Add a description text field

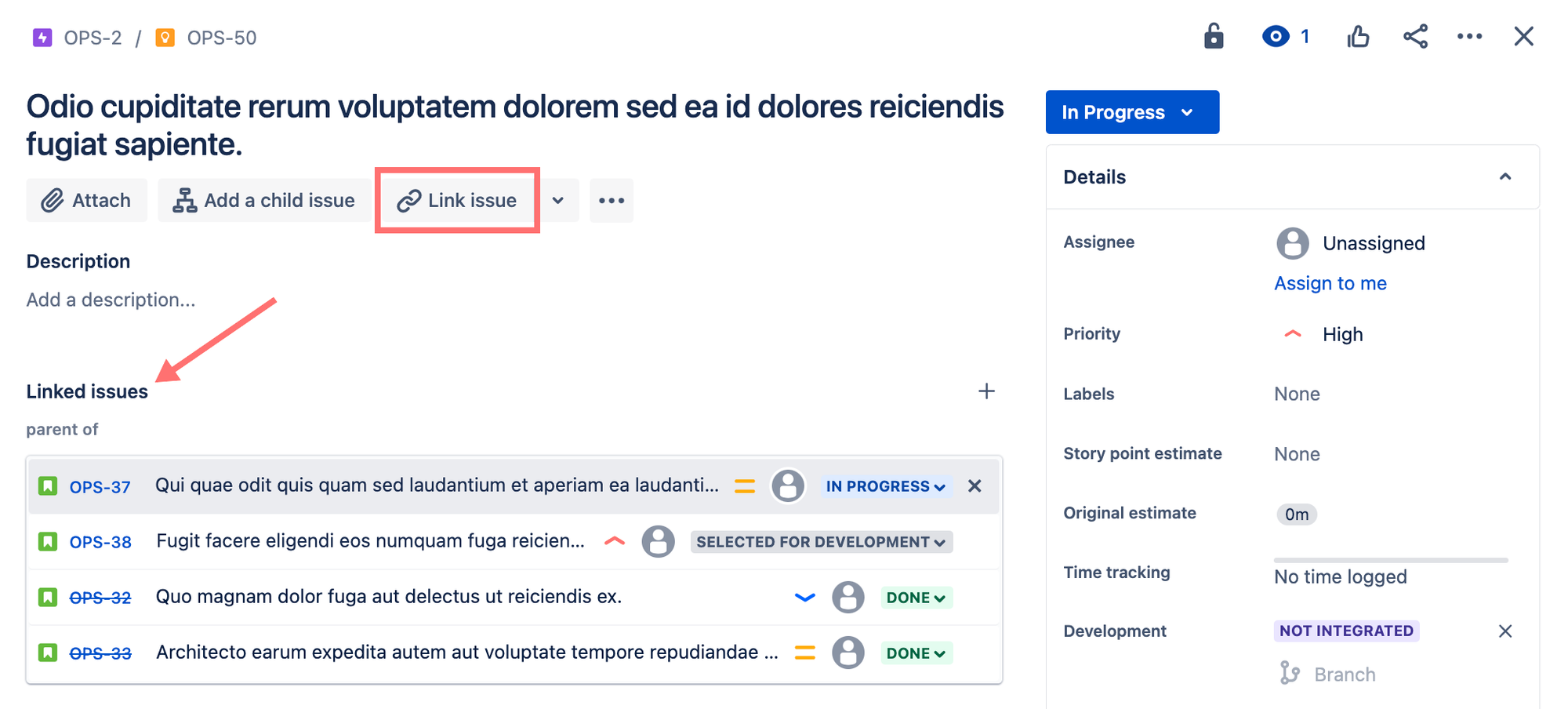pos(111,300)
